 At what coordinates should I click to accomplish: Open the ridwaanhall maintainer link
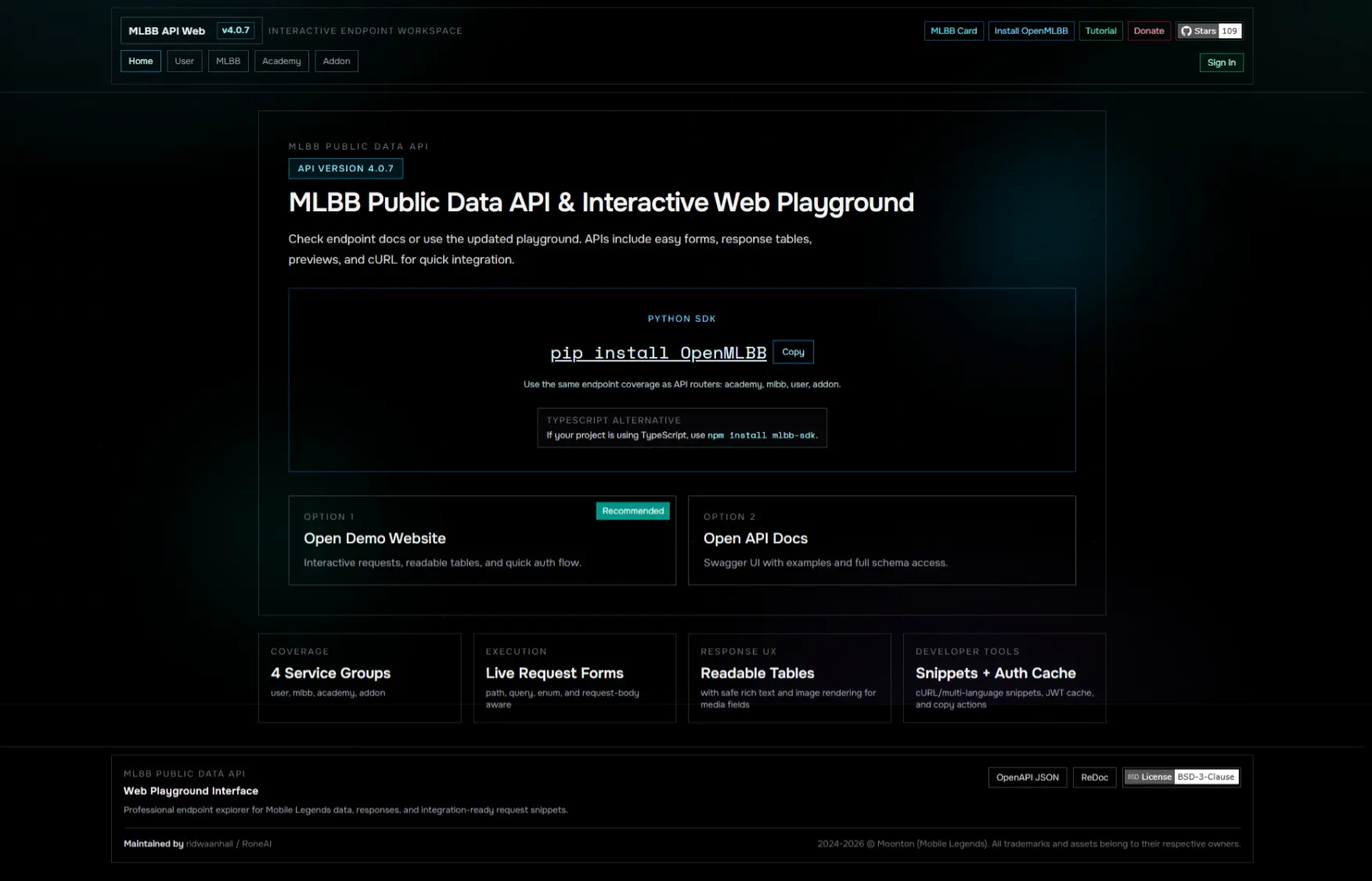point(210,843)
